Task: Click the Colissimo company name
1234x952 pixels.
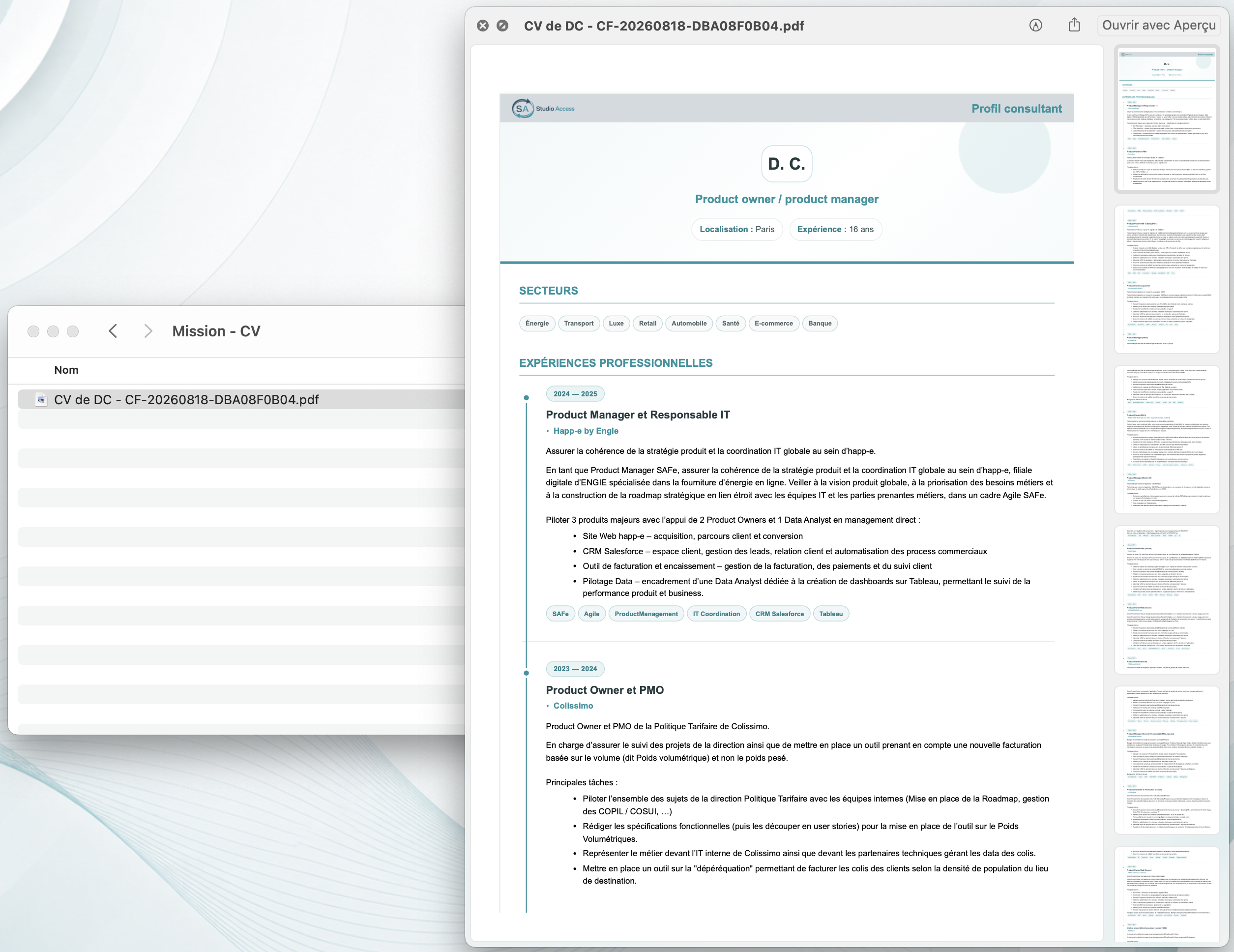Action: (573, 706)
